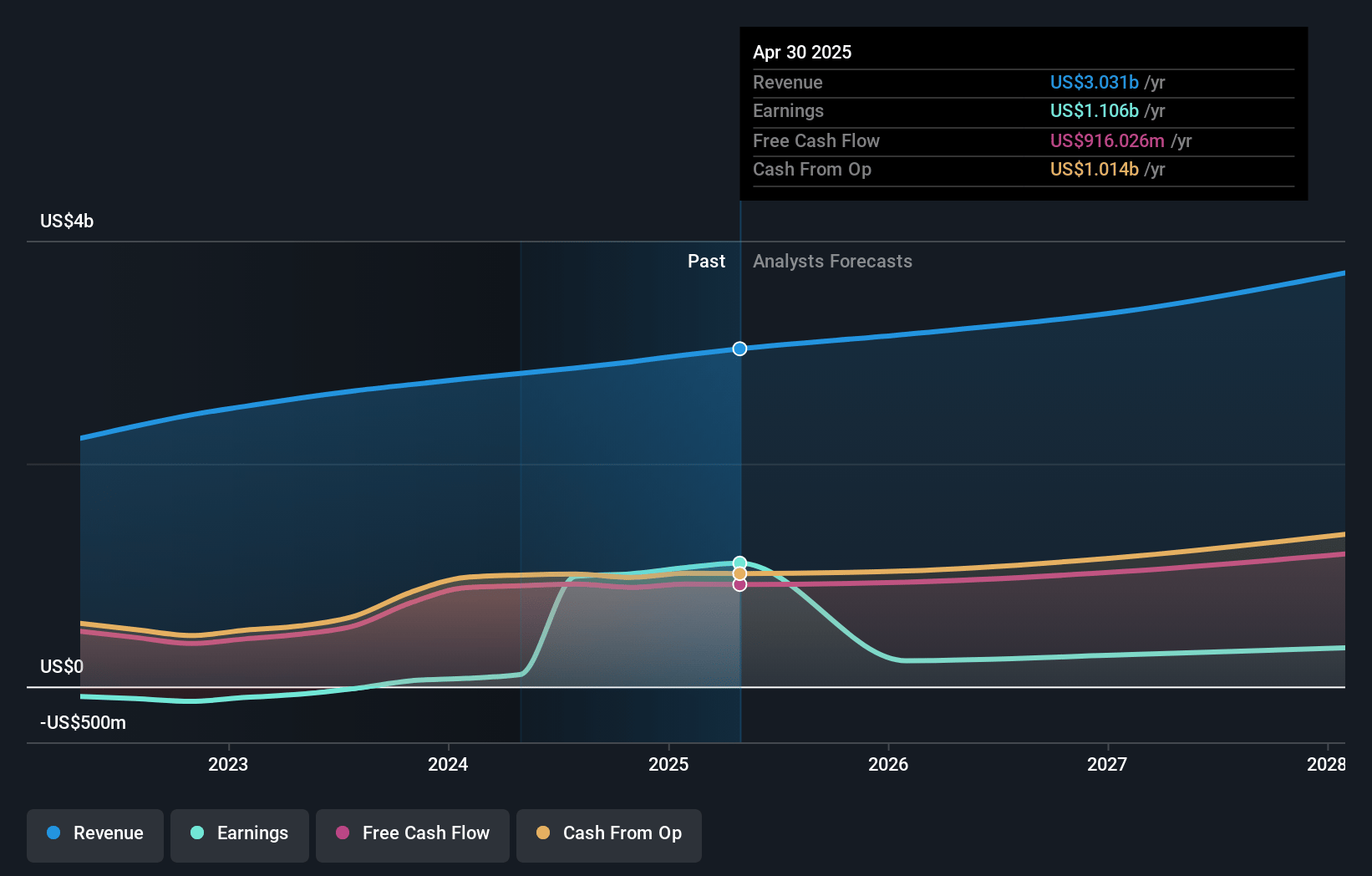Click the US$4b y-axis label

(x=67, y=221)
